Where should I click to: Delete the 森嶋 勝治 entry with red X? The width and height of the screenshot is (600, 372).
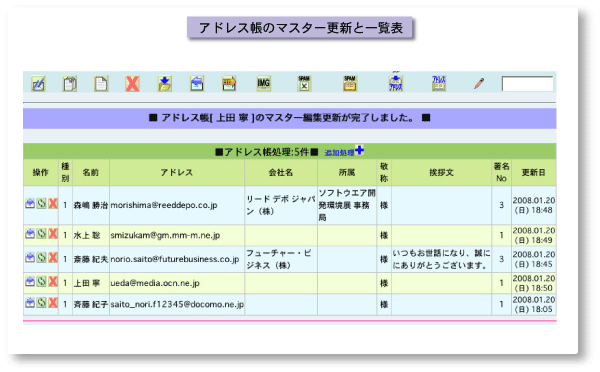pos(53,204)
